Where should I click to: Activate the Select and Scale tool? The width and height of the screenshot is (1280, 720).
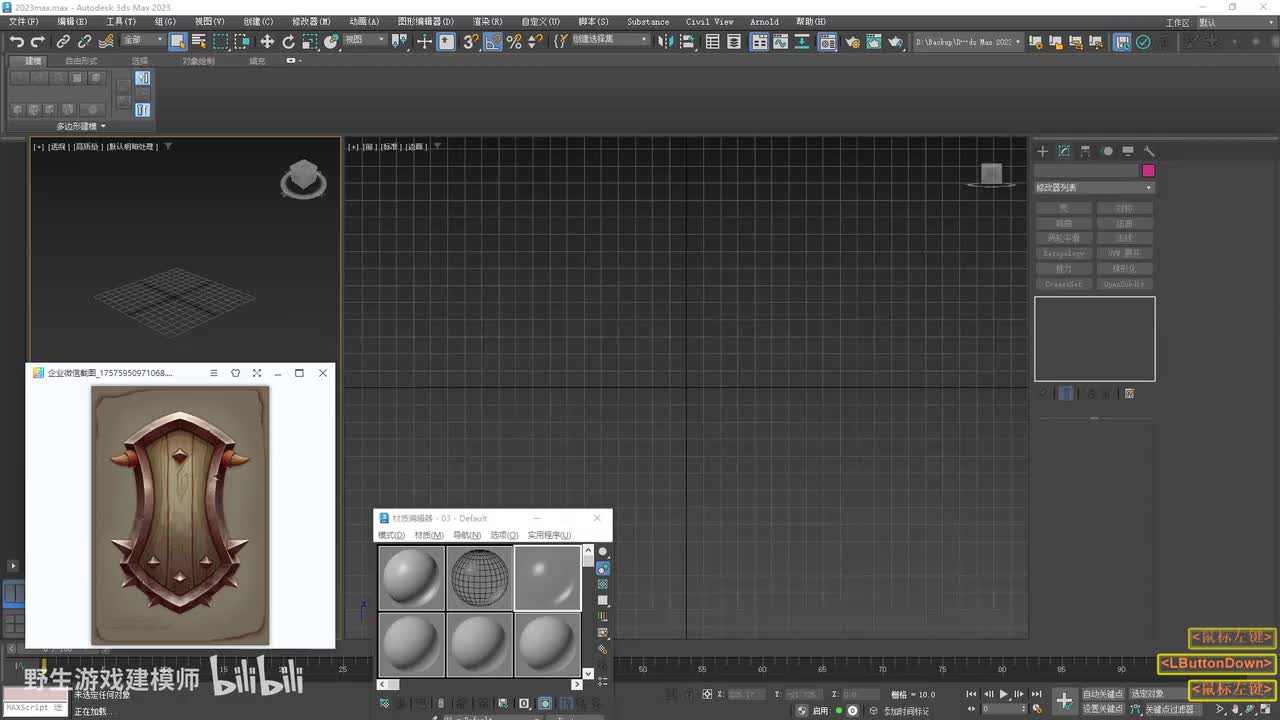310,41
